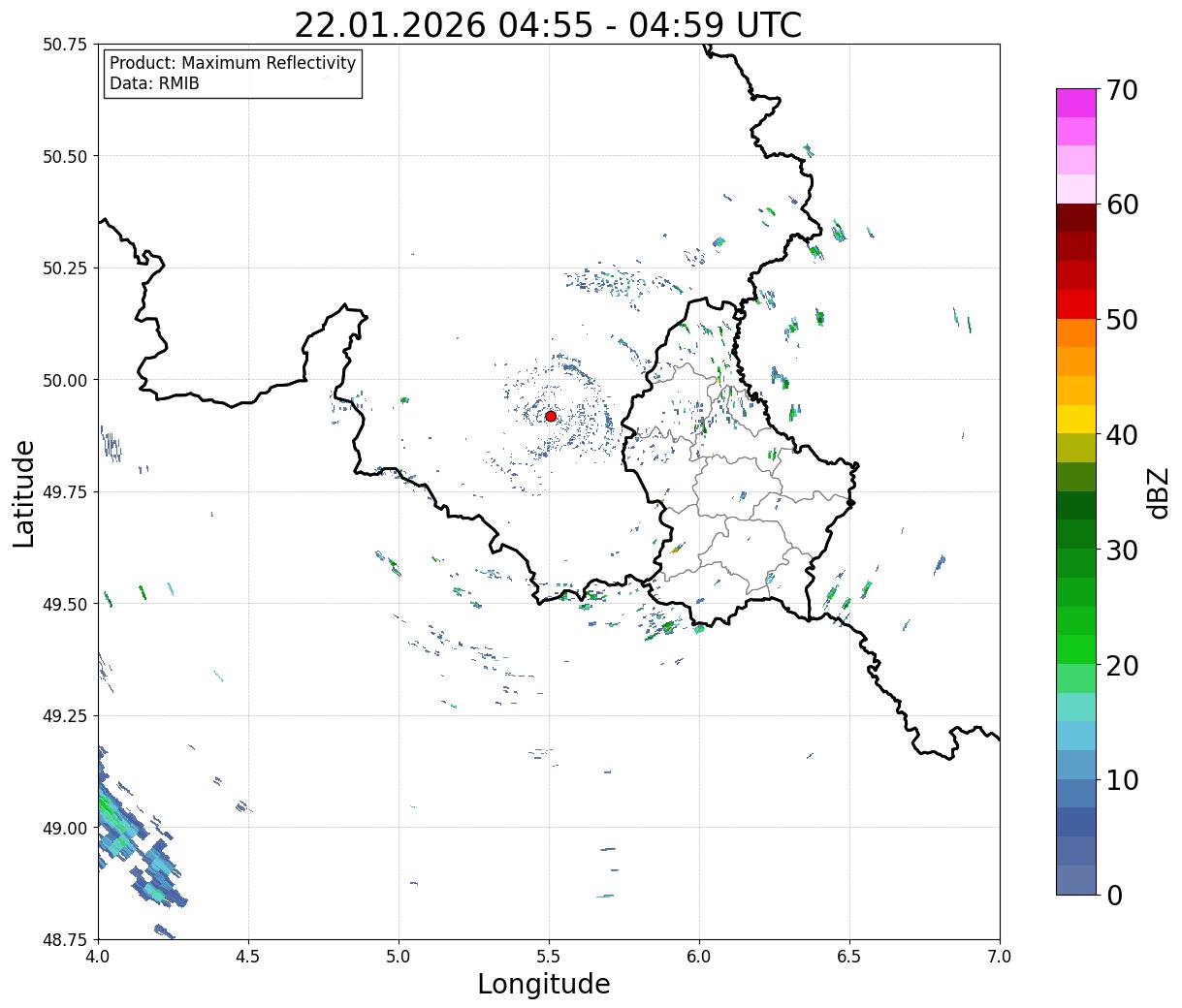Click the longitude tick label 6.5
Image resolution: width=1182 pixels, height=1008 pixels.
click(x=849, y=957)
